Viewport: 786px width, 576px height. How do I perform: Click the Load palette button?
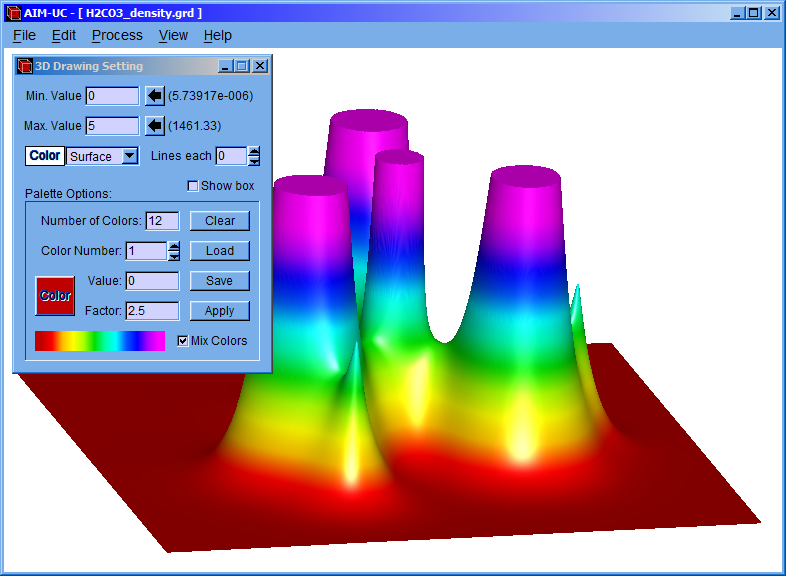click(219, 251)
